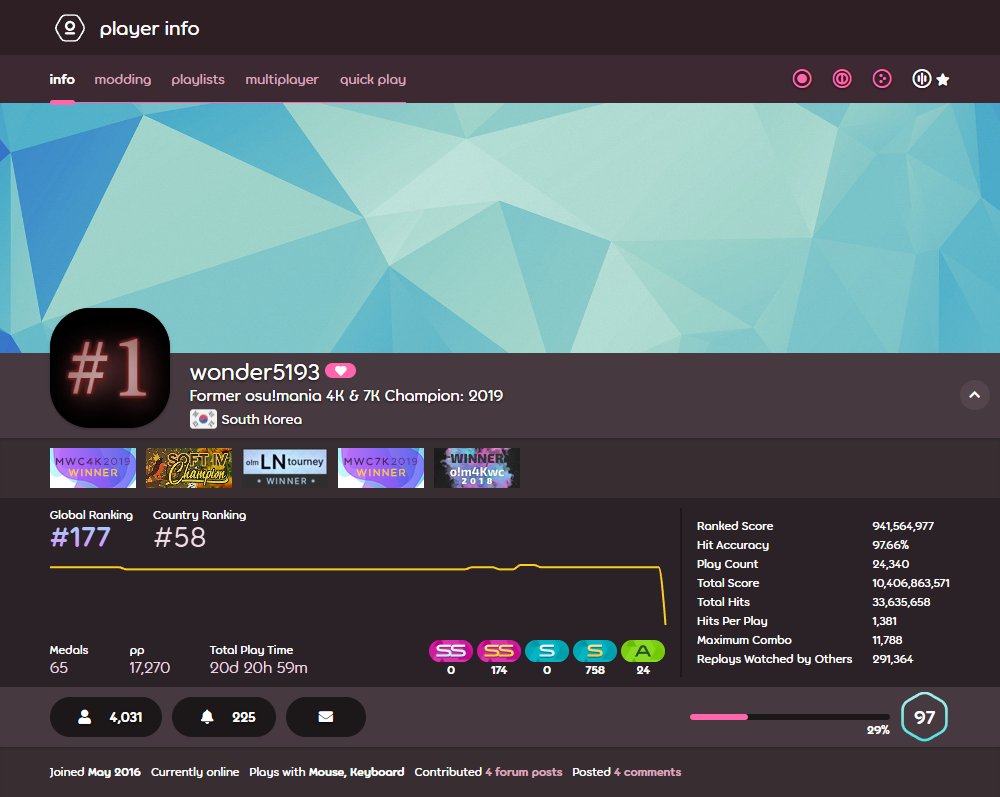Collapse the profile header with the chevron
This screenshot has height=797, width=1000.
(975, 395)
